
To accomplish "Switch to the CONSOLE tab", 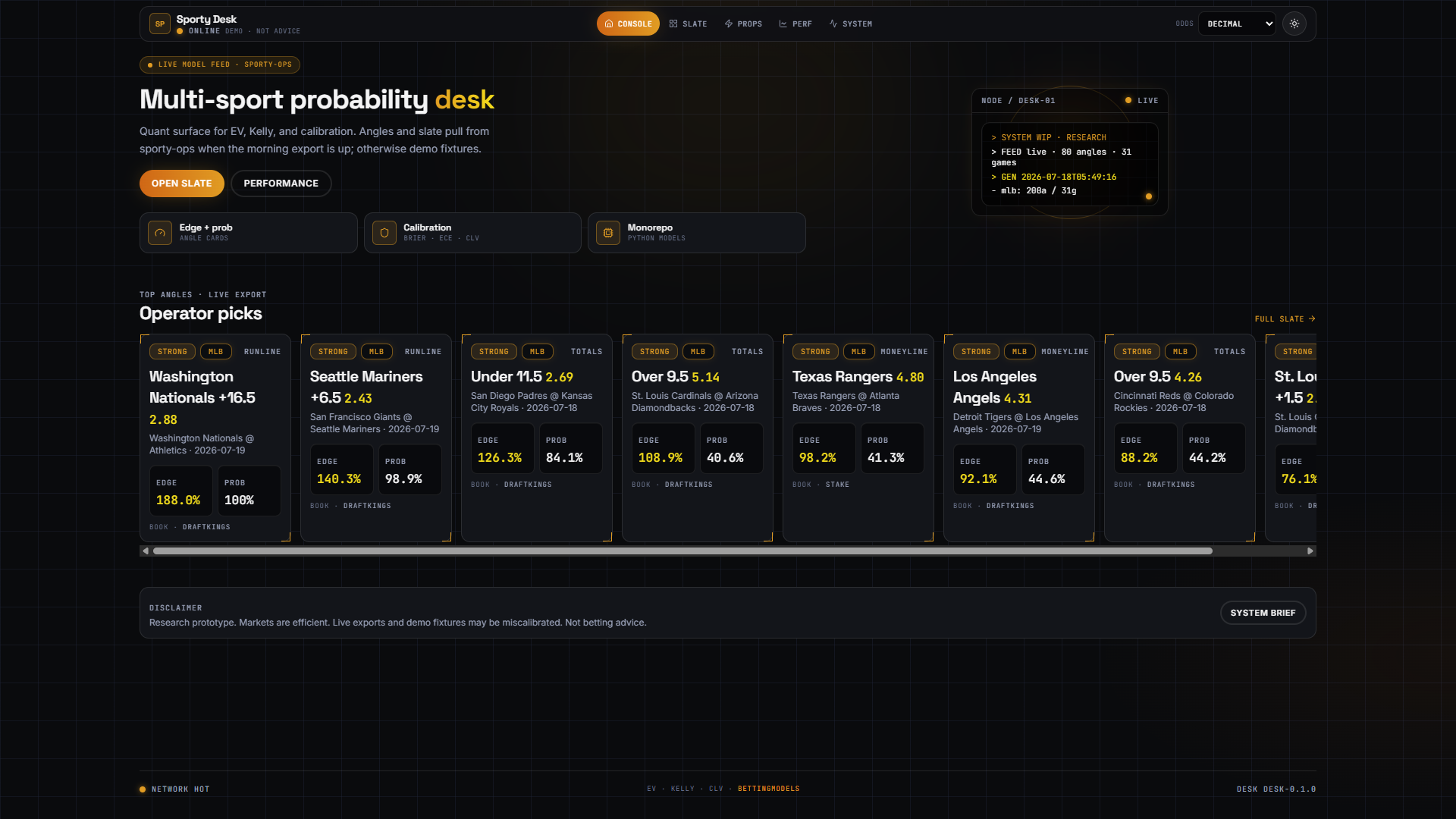I will pos(628,24).
